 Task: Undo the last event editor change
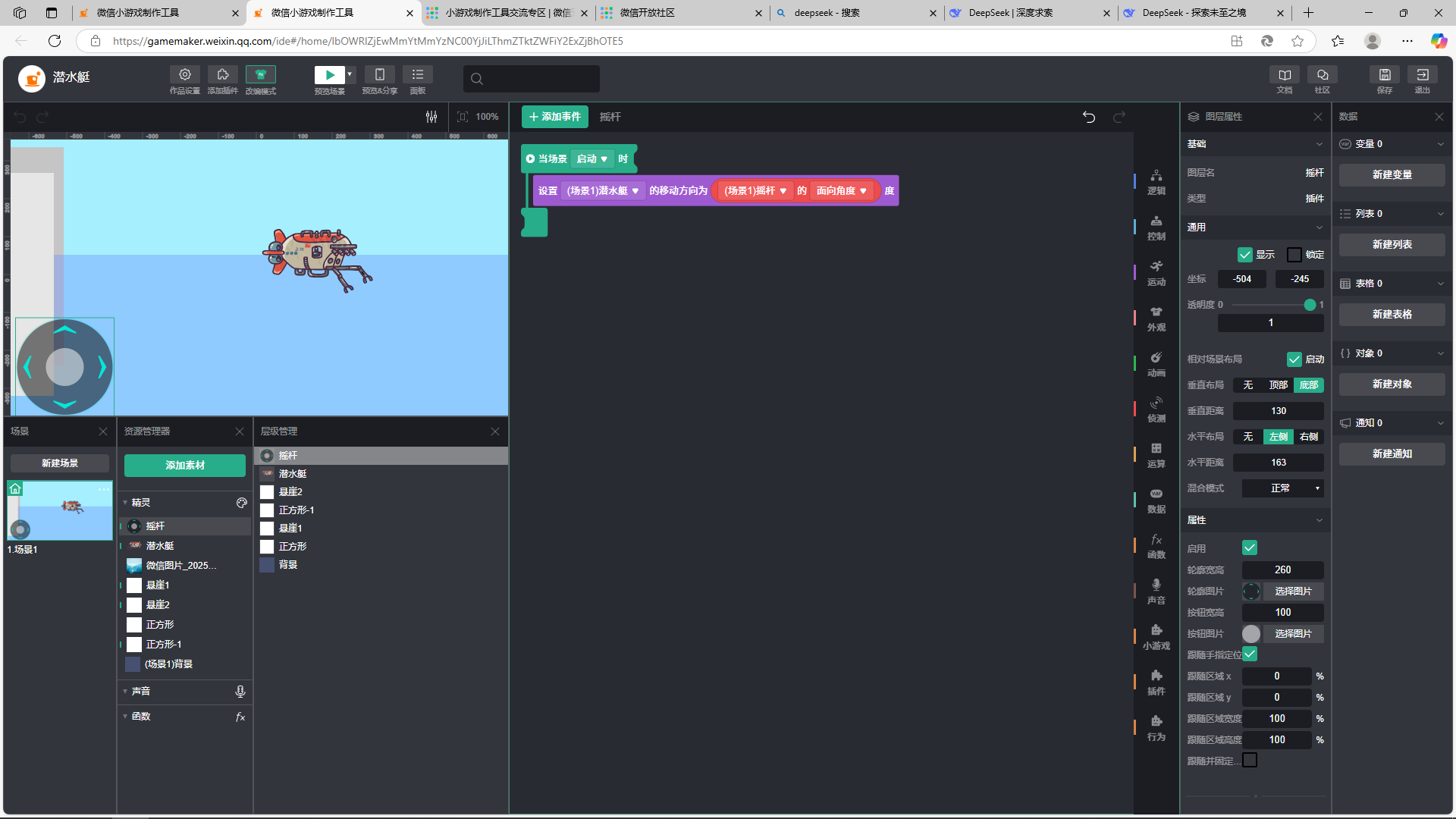1089,117
